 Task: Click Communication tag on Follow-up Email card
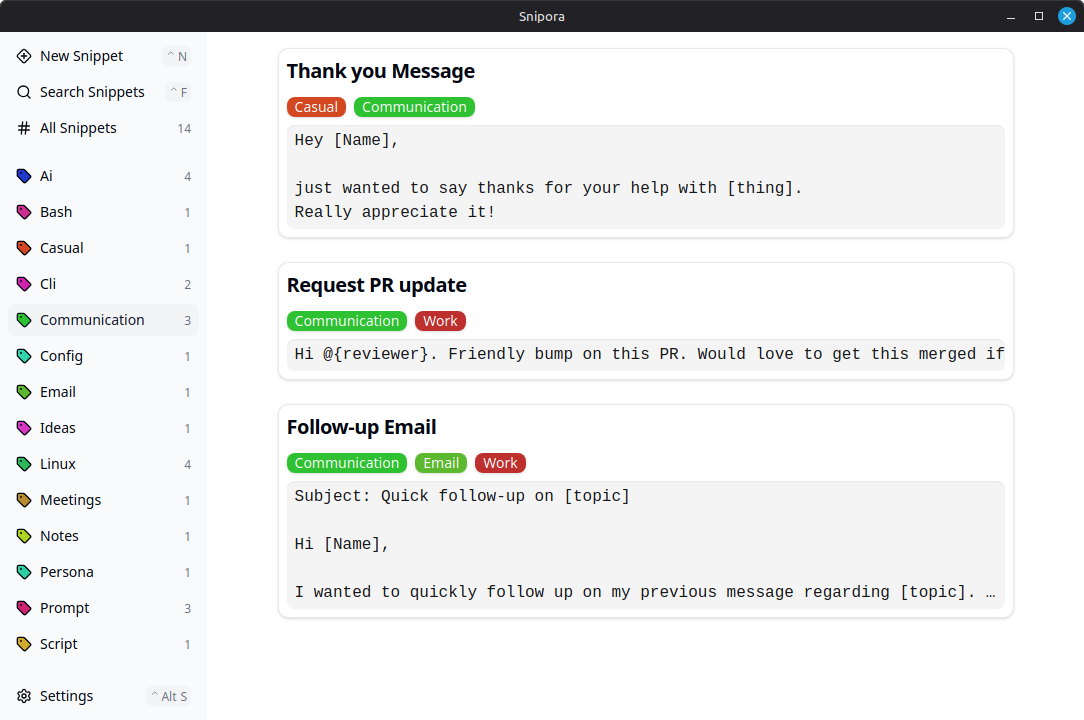pyautogui.click(x=347, y=463)
